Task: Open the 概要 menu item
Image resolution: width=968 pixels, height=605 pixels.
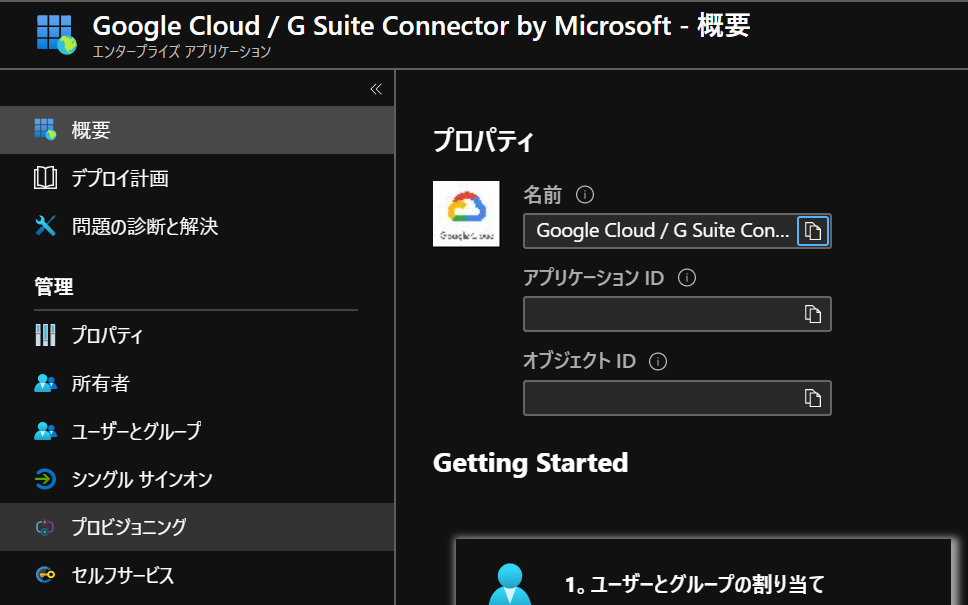Action: (90, 130)
